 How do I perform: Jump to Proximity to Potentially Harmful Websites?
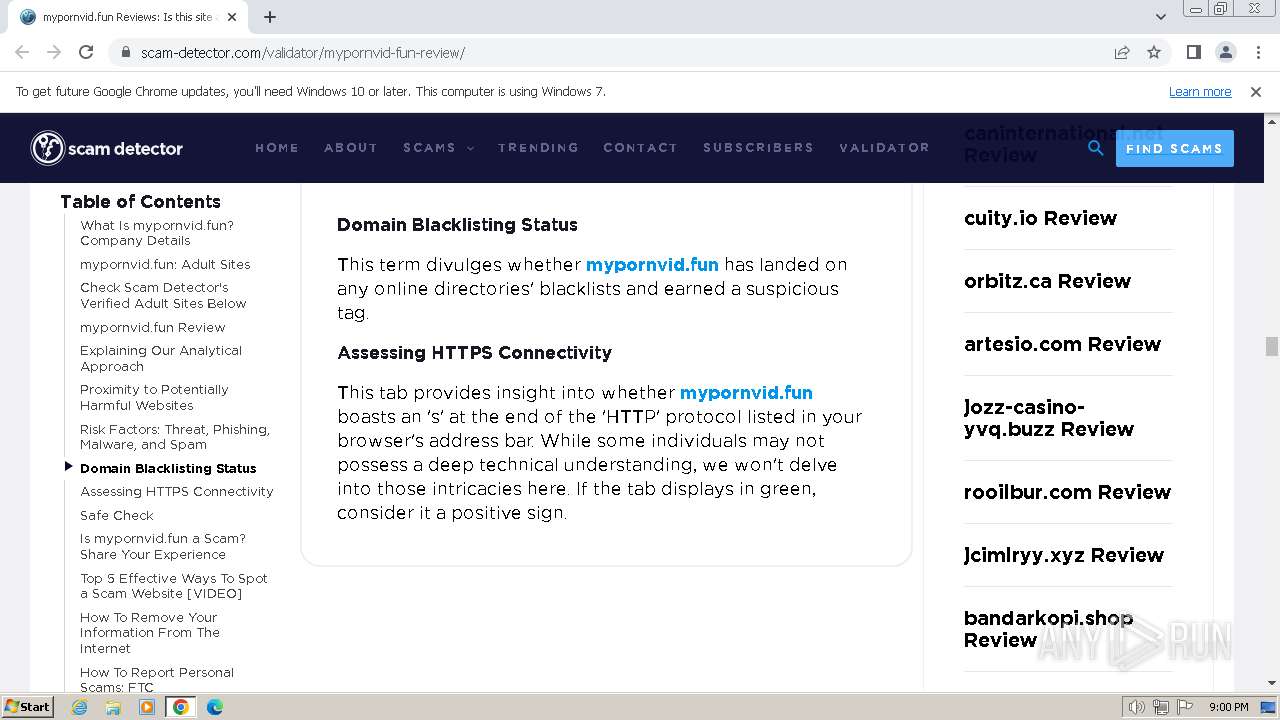click(x=154, y=398)
